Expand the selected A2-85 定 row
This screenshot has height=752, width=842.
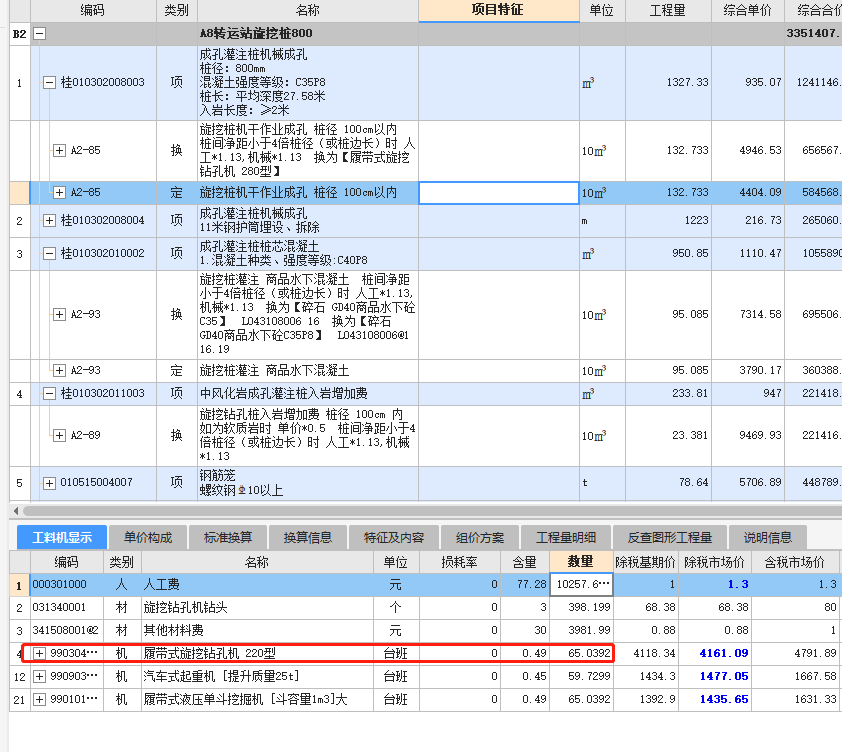point(59,192)
